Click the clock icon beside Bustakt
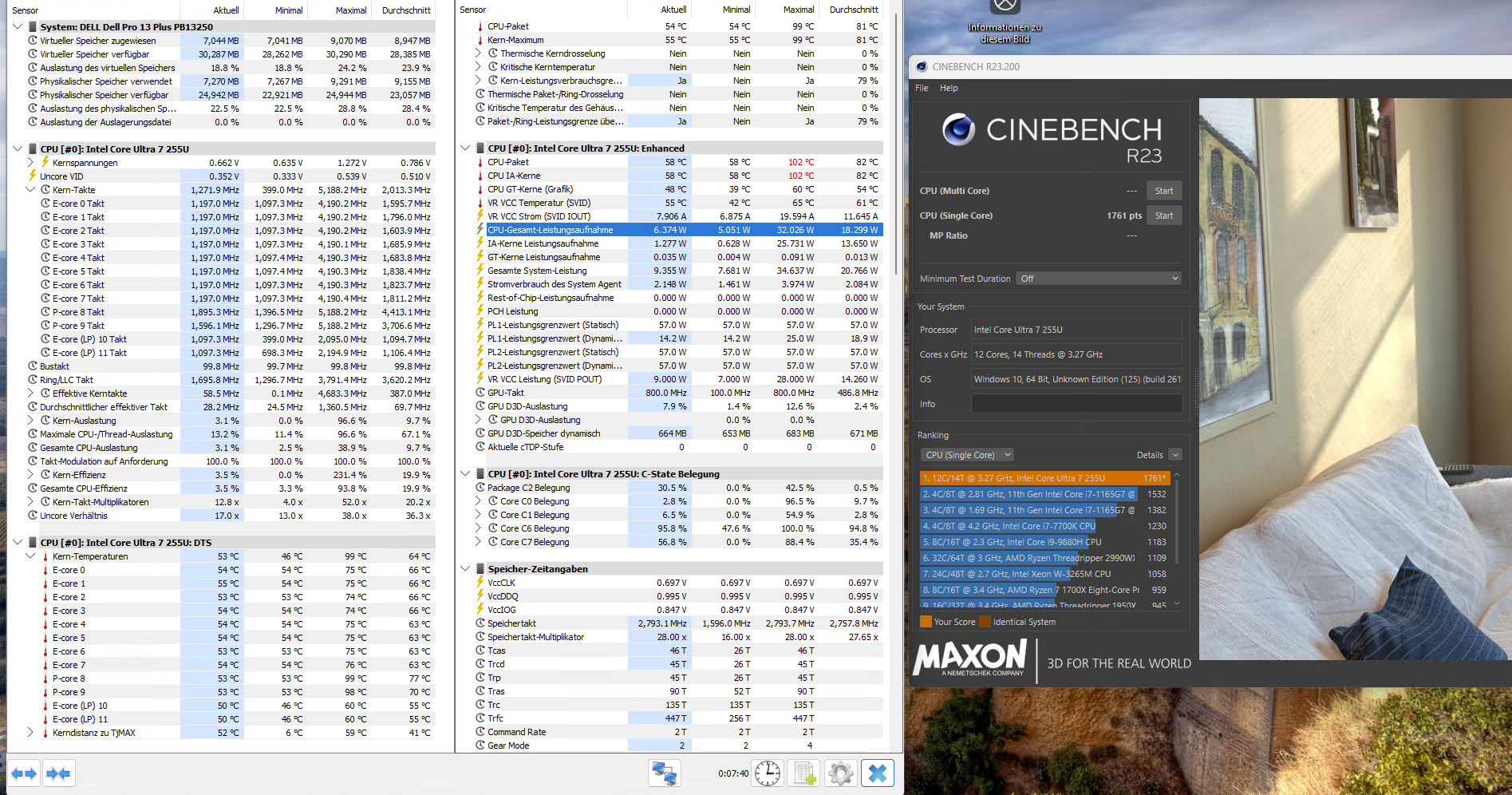The height and width of the screenshot is (795, 1512). (x=33, y=366)
